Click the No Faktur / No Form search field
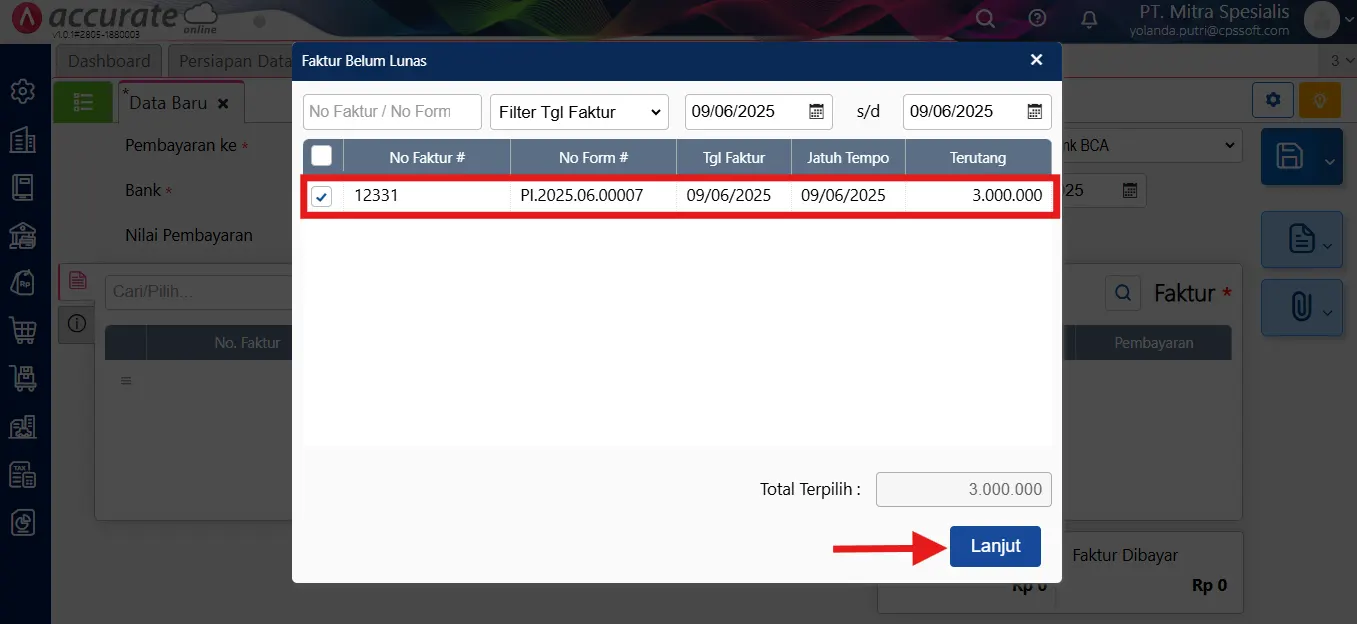The height and width of the screenshot is (624, 1357). pos(392,112)
